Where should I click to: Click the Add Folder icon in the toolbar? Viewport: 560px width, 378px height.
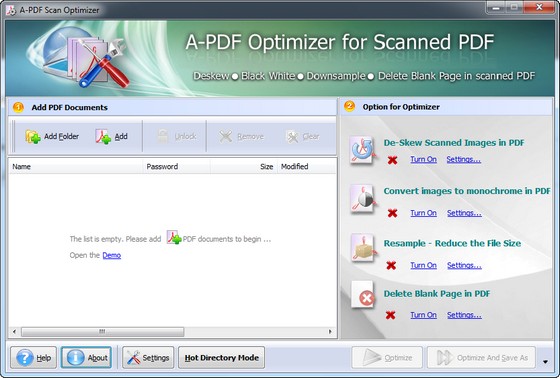[33, 136]
